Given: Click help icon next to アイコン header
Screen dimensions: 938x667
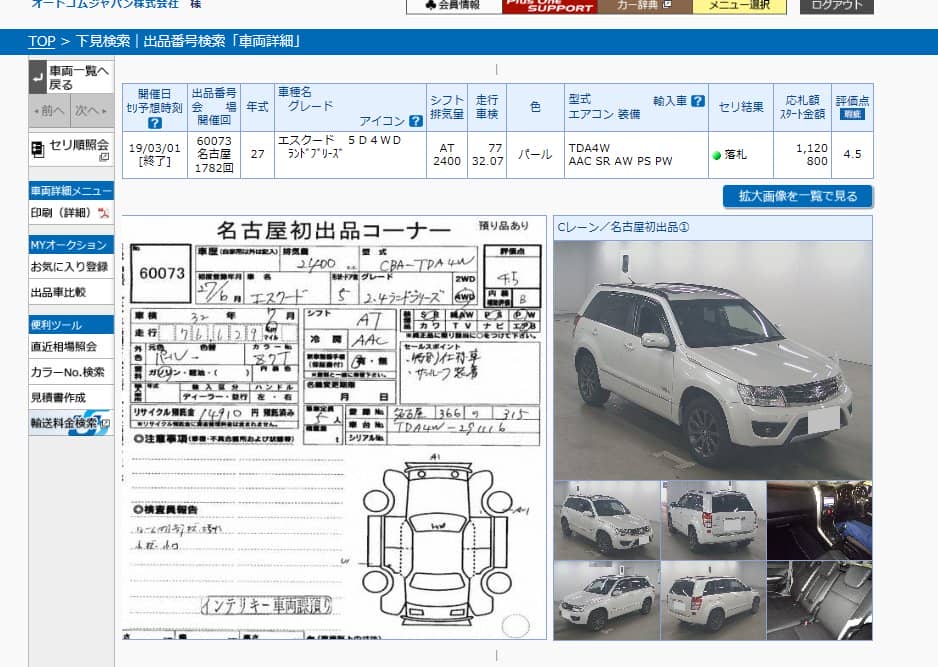Looking at the screenshot, I should point(416,121).
